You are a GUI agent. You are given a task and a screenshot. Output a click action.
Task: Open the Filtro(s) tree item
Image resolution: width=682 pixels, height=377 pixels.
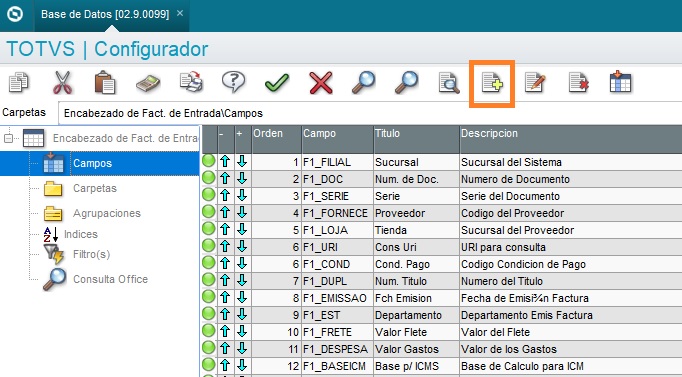coord(91,254)
